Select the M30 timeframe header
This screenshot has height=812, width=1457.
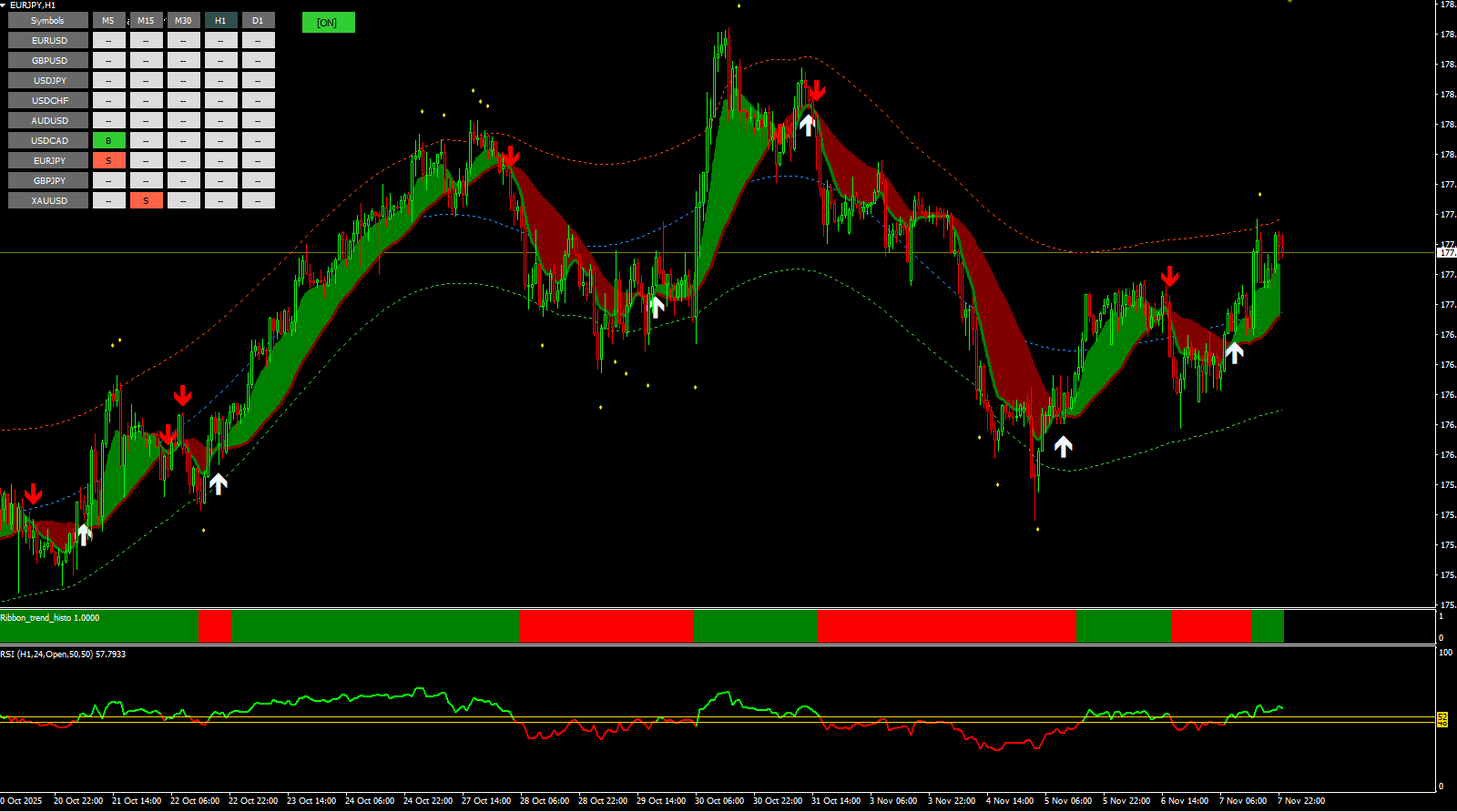(x=183, y=20)
